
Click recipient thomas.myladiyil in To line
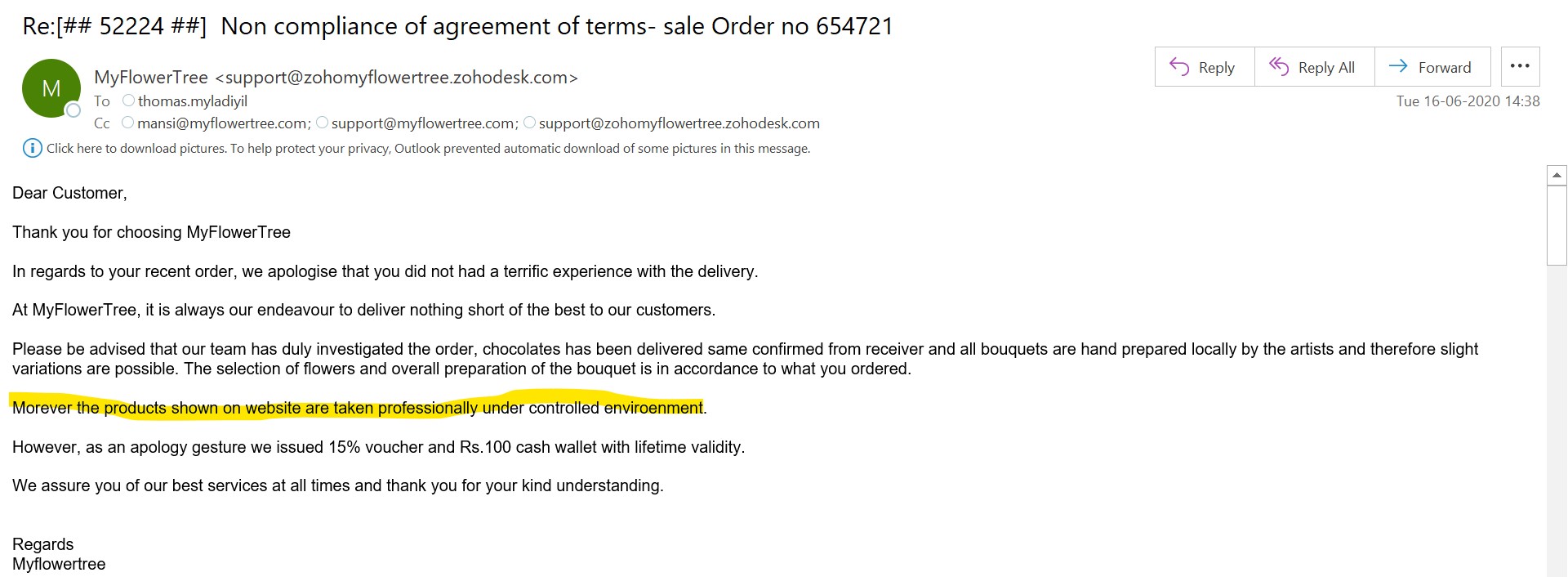coord(193,101)
